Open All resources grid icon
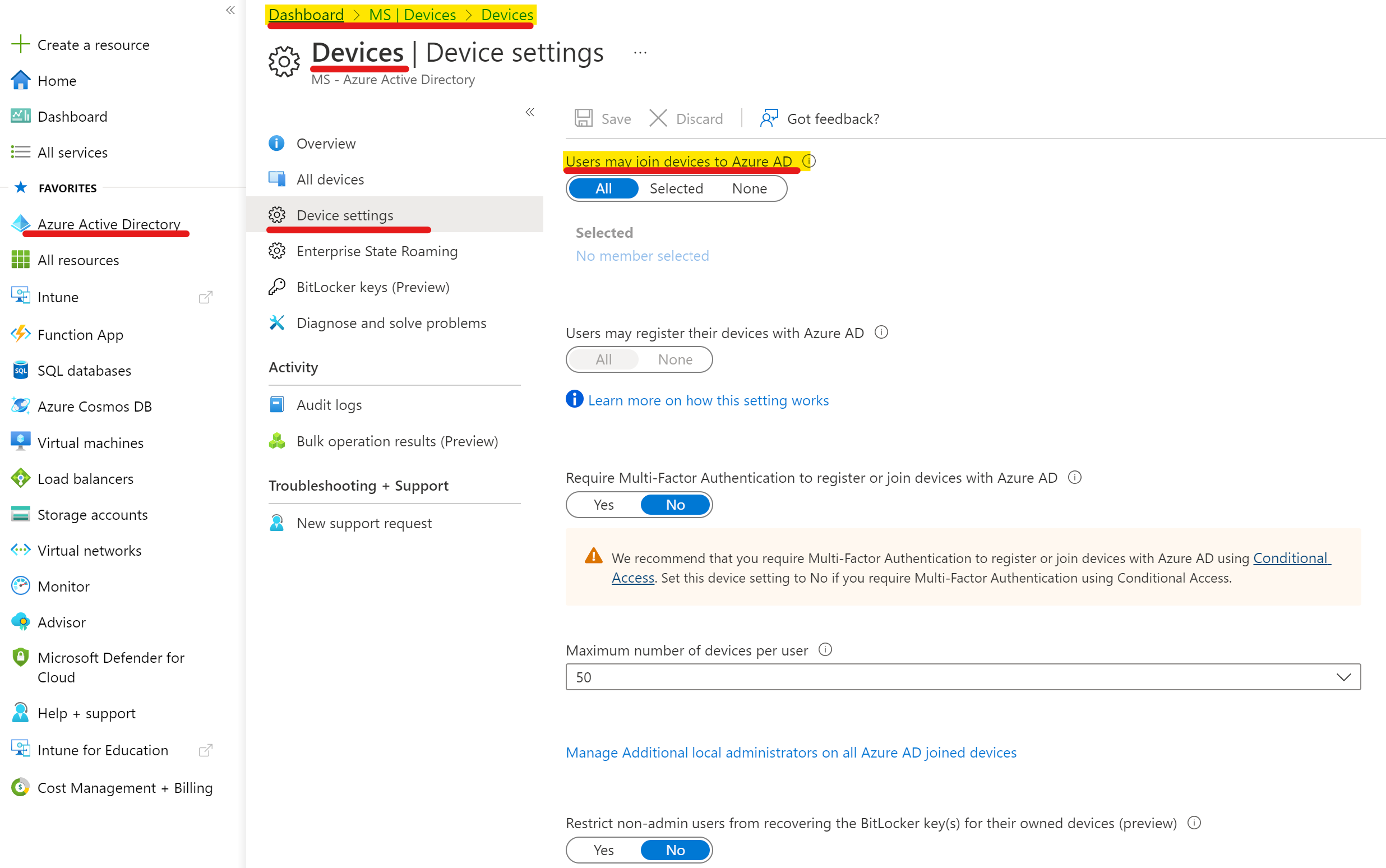Screen dimensions: 1386x868 [21, 260]
